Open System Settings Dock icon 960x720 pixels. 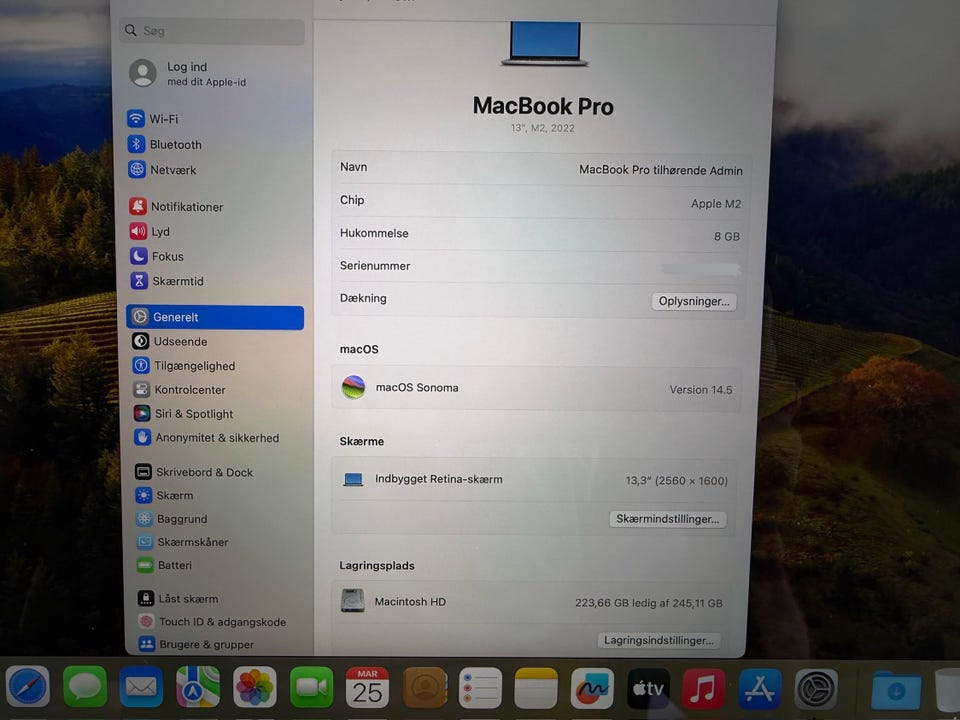(816, 689)
